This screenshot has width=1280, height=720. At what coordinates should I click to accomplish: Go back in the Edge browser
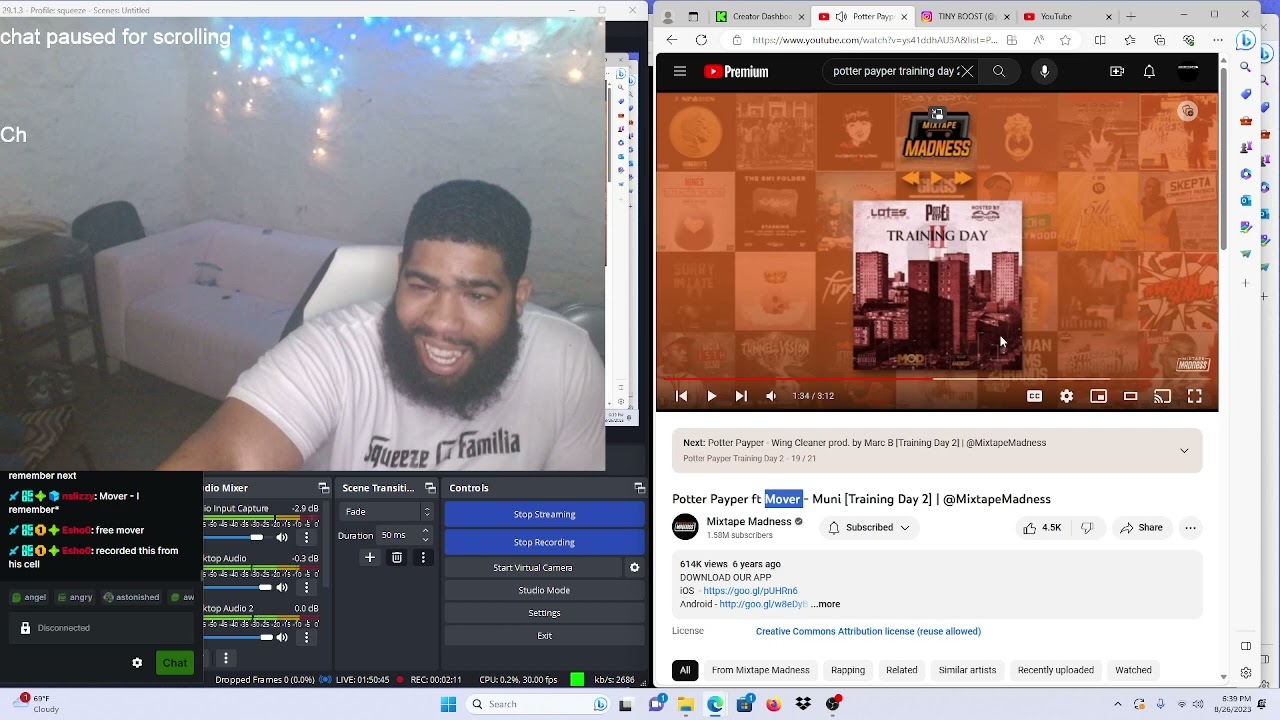[672, 40]
